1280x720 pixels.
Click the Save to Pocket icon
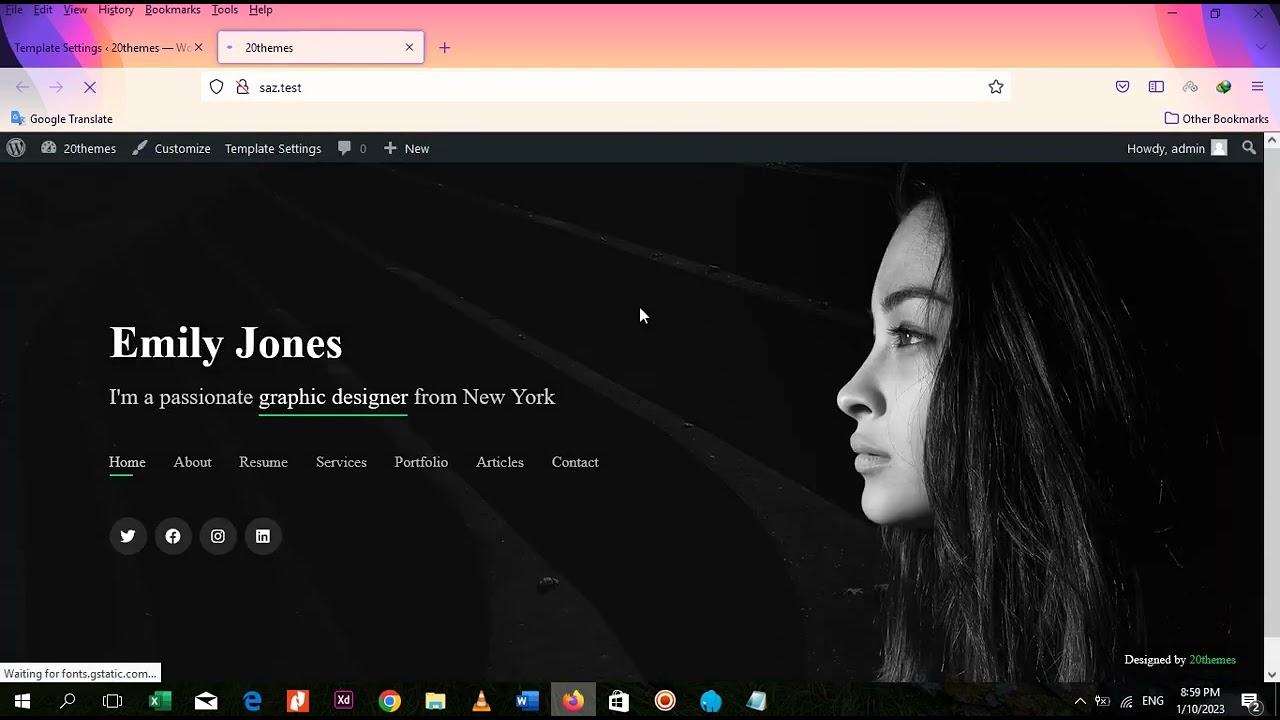point(1123,87)
